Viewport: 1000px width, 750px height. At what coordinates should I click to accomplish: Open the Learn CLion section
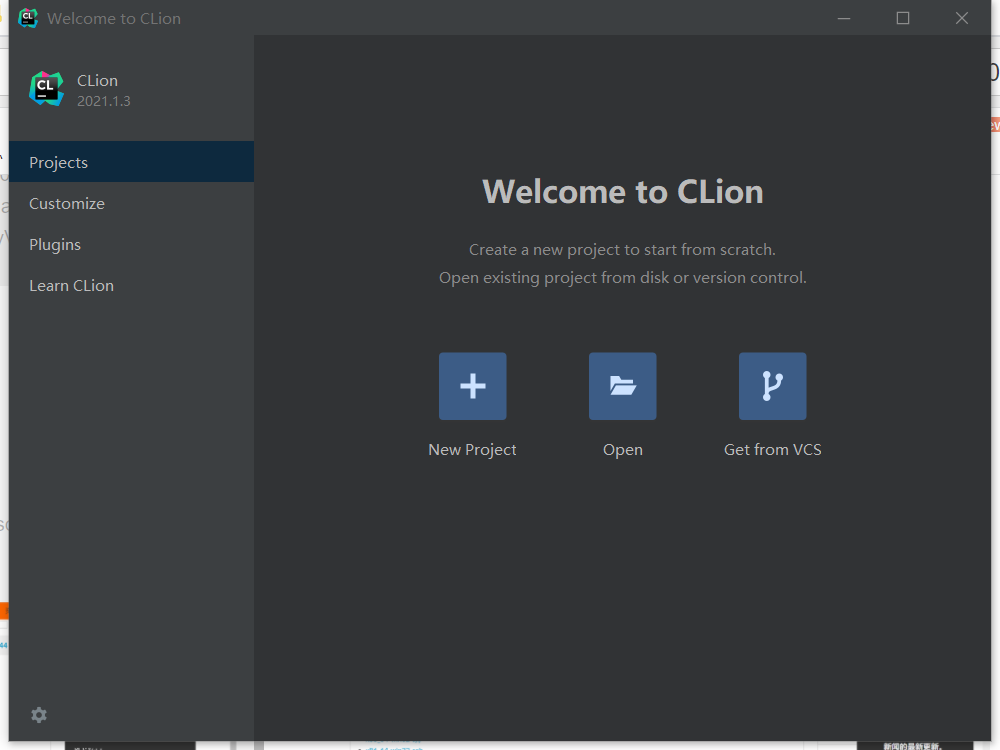[71, 285]
